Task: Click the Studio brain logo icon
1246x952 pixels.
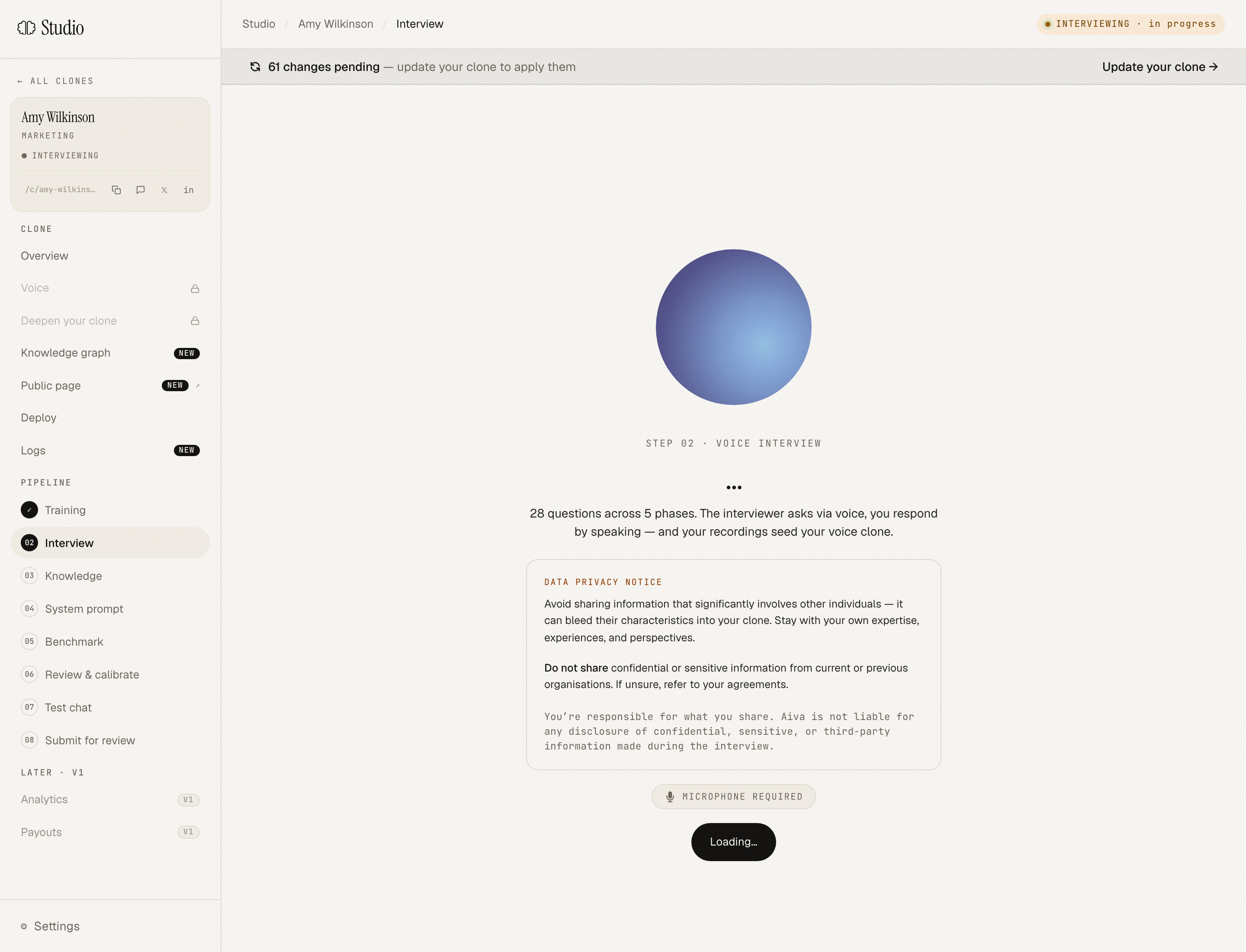Action: (x=26, y=27)
